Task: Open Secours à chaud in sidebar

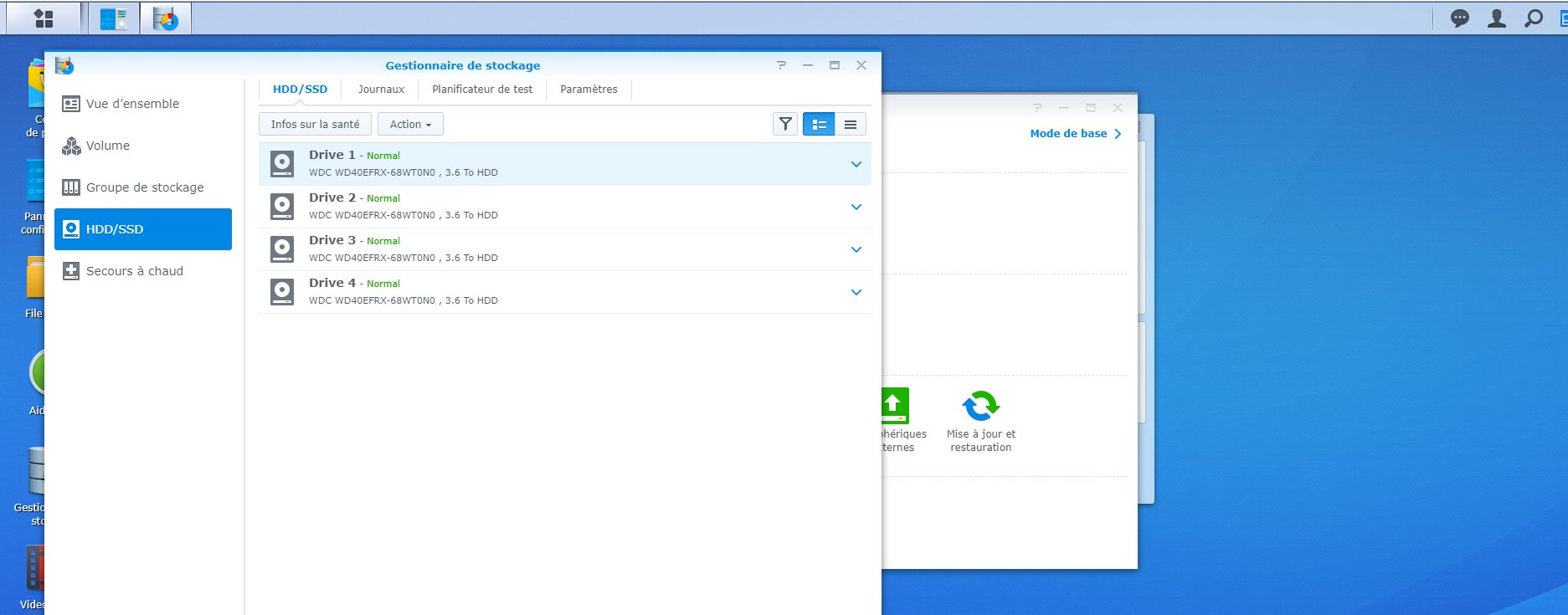Action: coord(143,271)
